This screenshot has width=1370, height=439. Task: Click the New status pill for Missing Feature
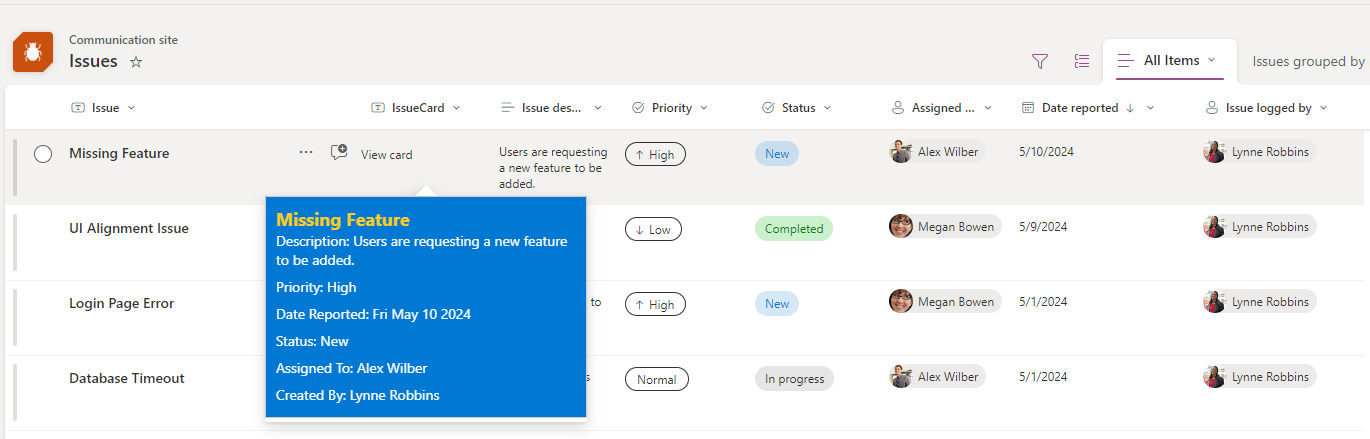[x=777, y=154]
